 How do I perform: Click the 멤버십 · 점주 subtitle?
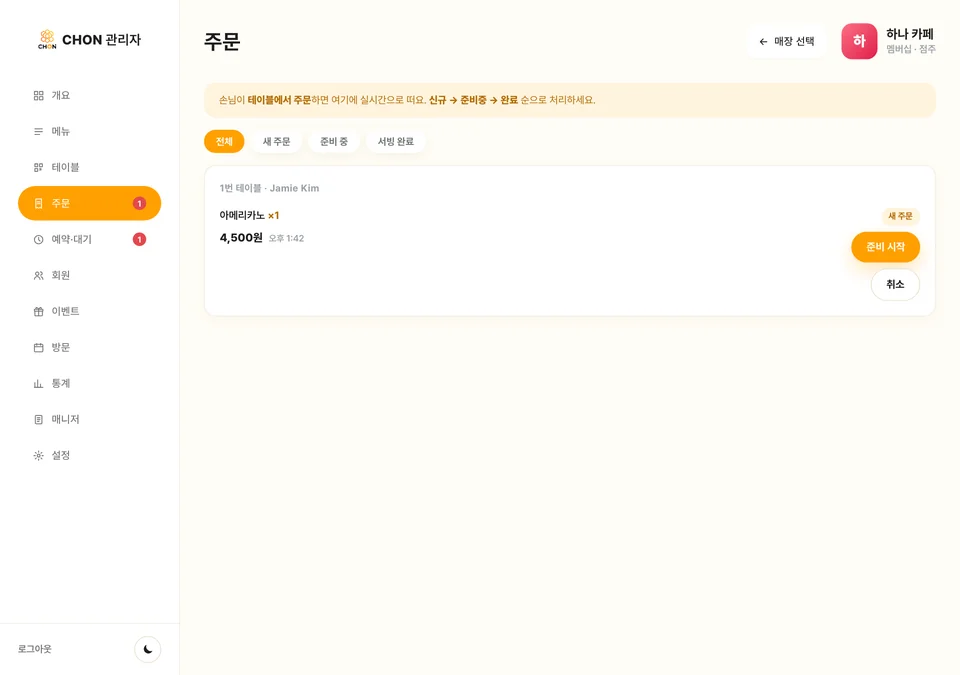[911, 49]
